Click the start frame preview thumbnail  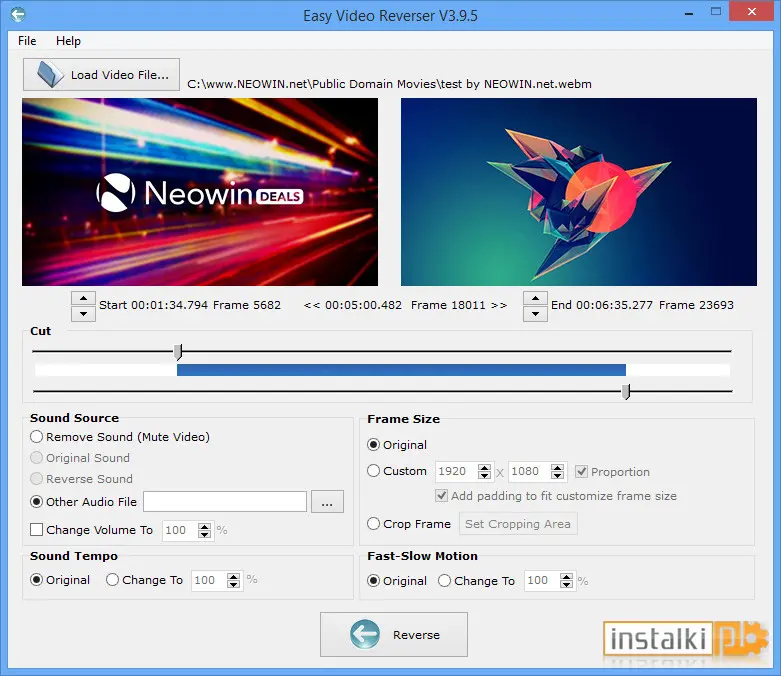tap(200, 192)
